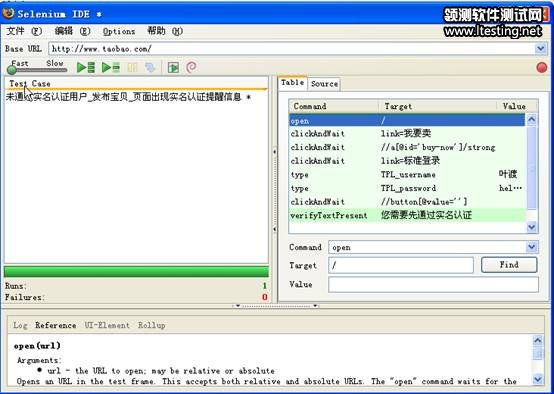554x394 pixels.
Task: Click the Firefox icon in the title bar
Action: coord(8,13)
